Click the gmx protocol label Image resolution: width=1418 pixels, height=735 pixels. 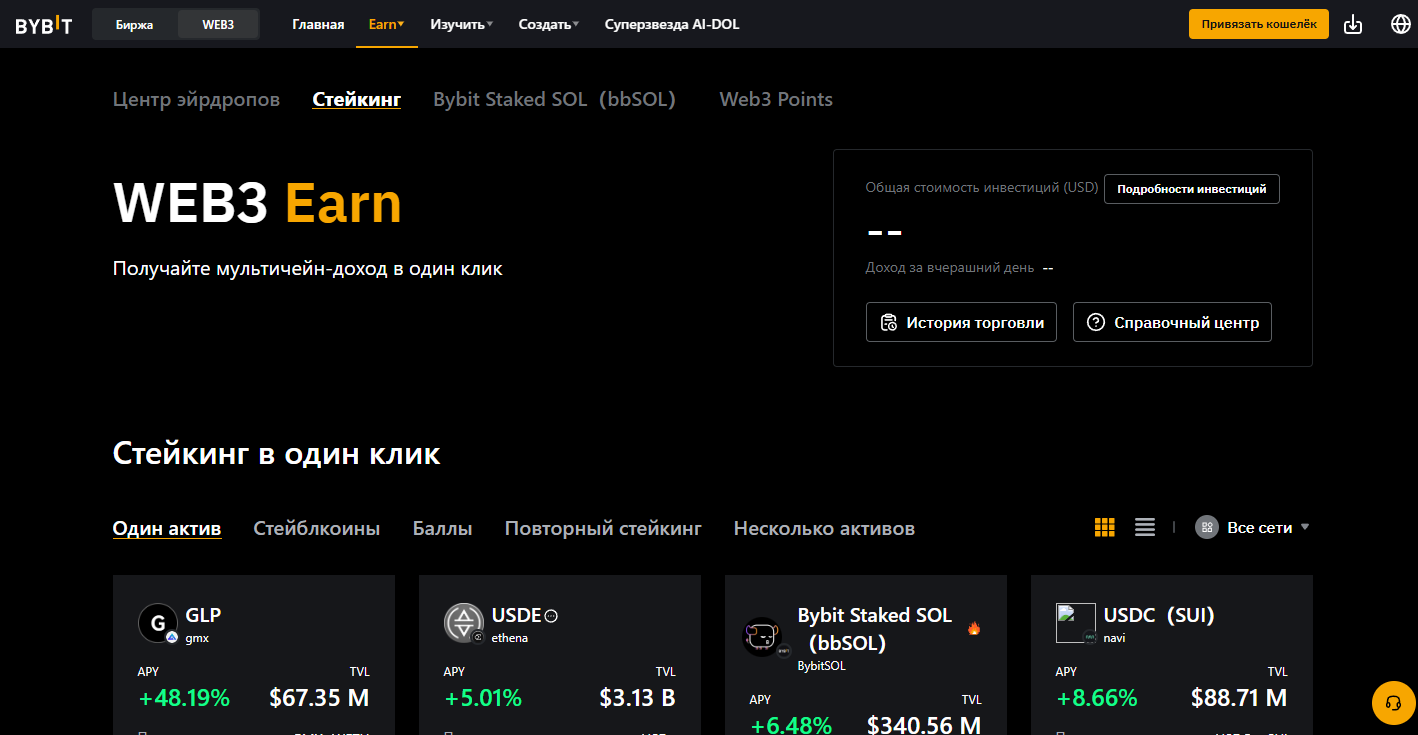197,638
